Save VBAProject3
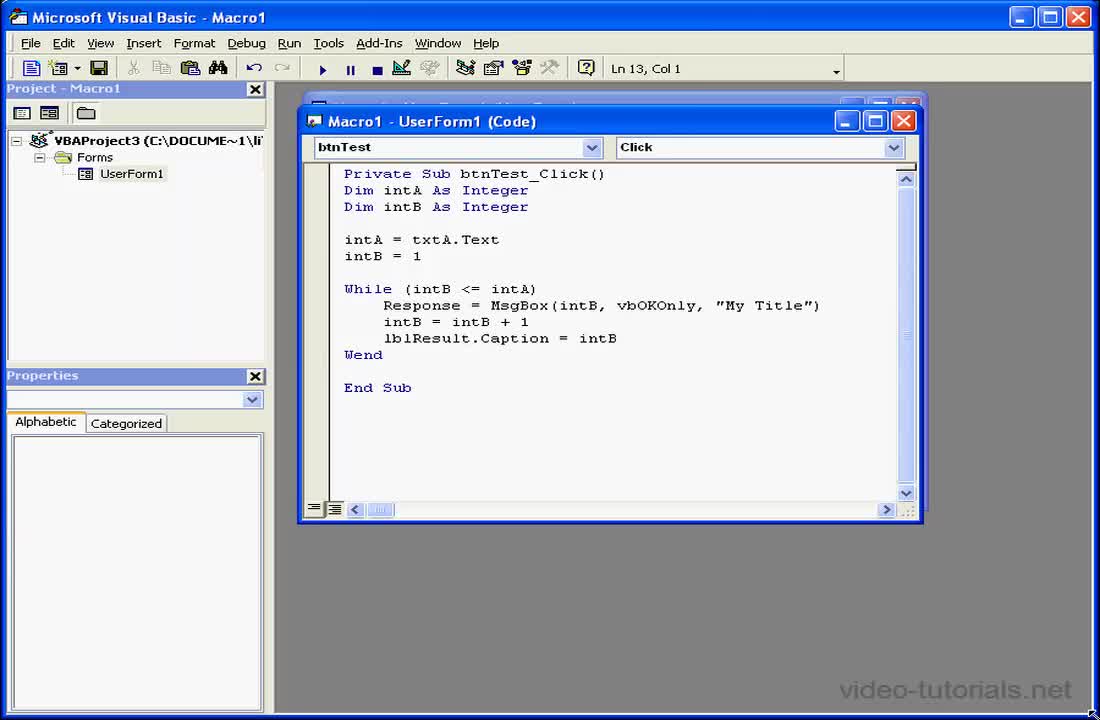1100x720 pixels. point(97,67)
